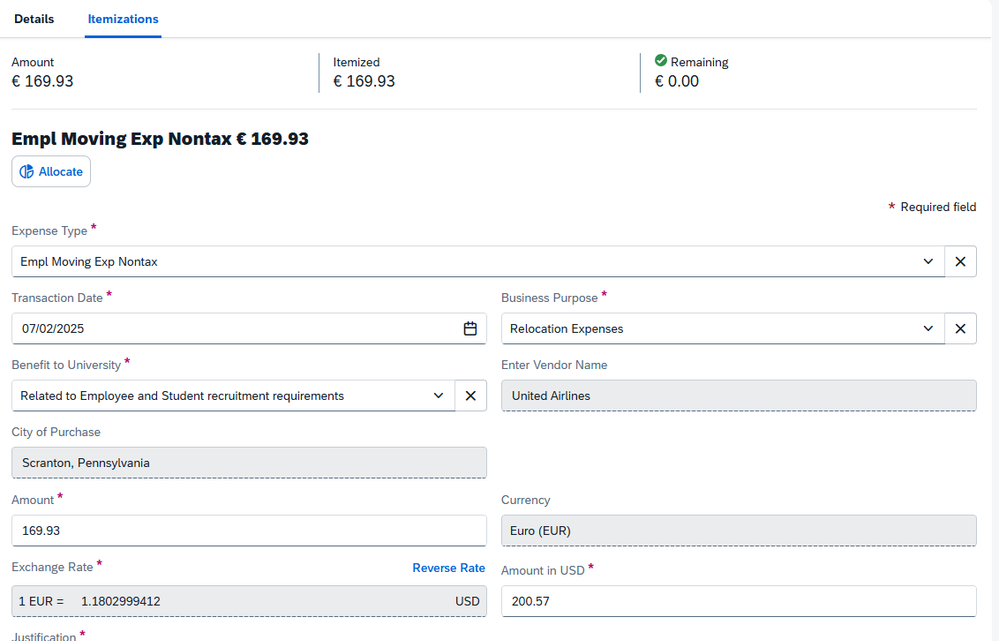The width and height of the screenshot is (999, 641).
Task: Clear the Benefit to University value
Action: tap(470, 396)
